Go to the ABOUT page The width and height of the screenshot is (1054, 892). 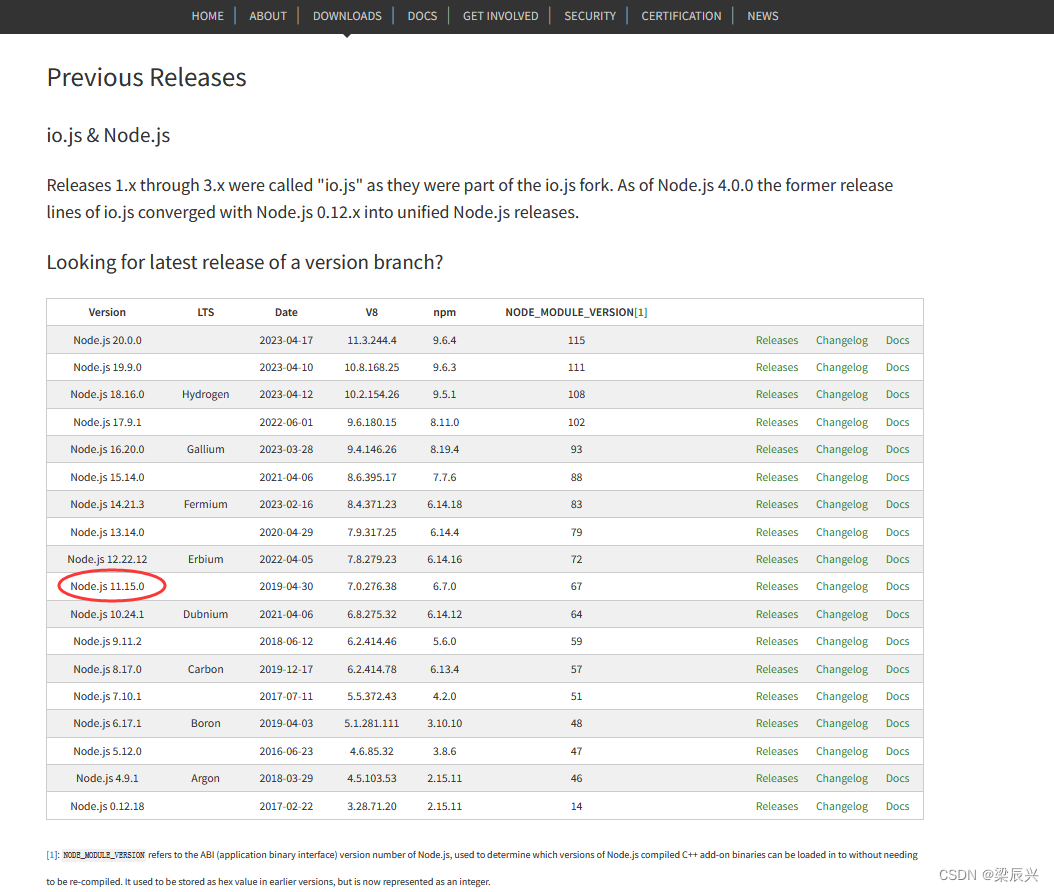tap(268, 15)
